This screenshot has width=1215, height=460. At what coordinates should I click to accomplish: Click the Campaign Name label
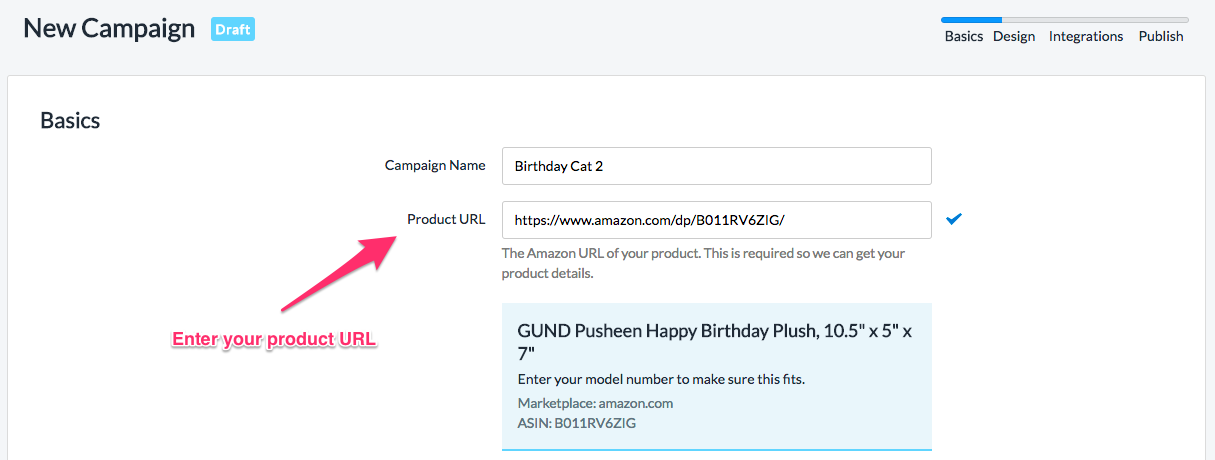(435, 165)
